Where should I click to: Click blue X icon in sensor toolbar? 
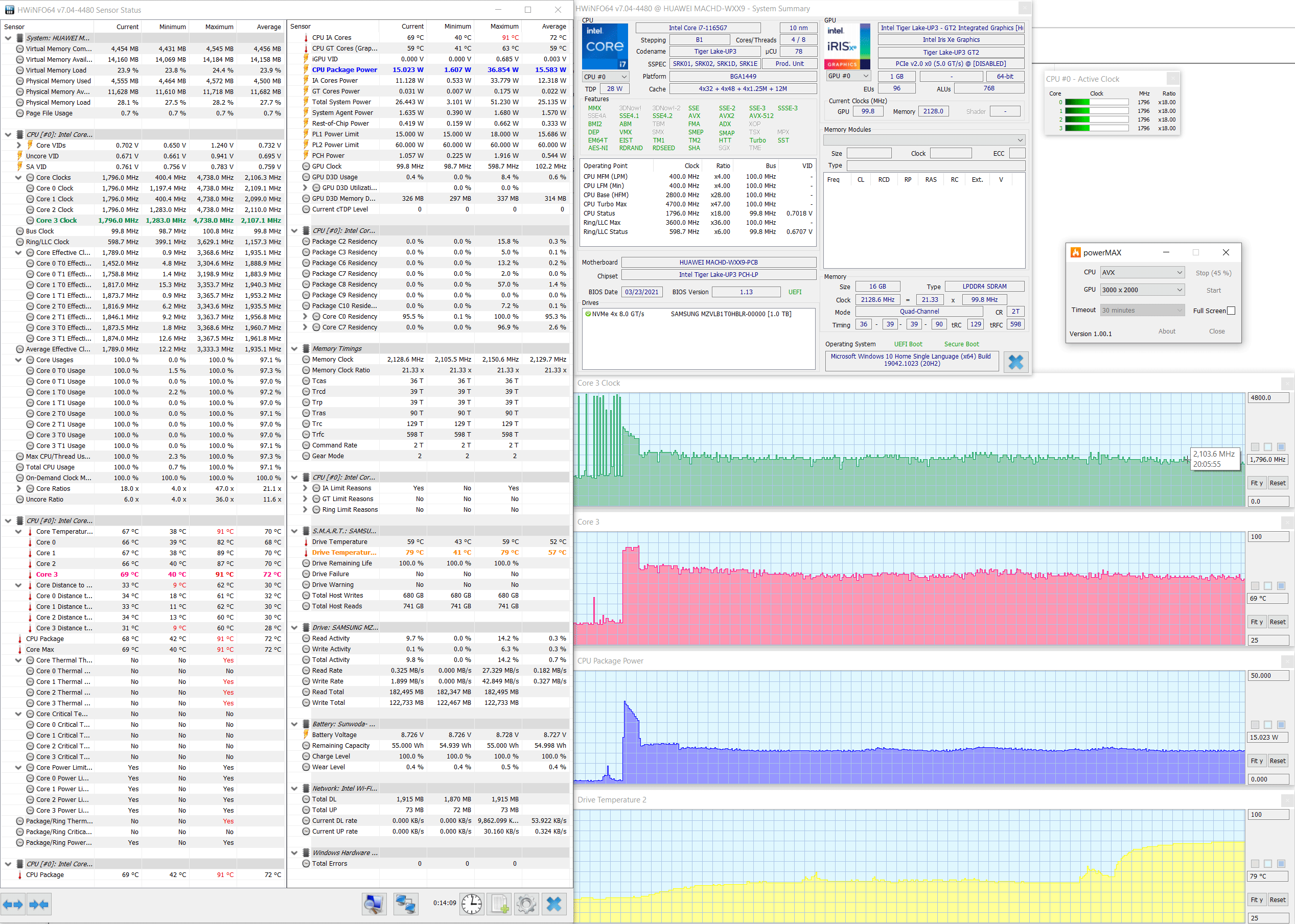tap(553, 904)
